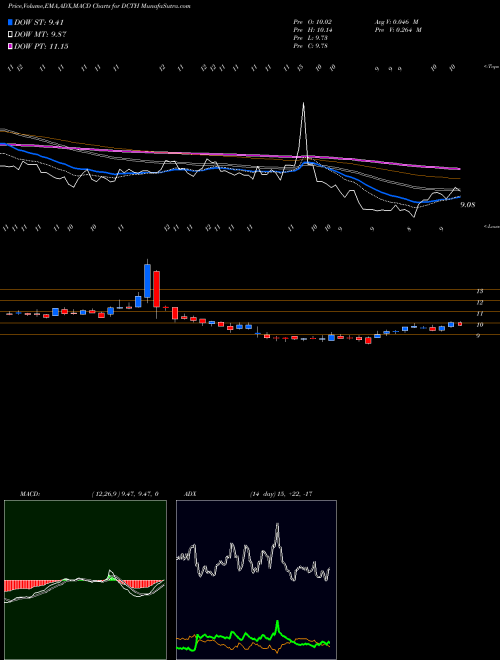Image resolution: width=500 pixels, height=660 pixels.
Task: Select the 'DOW PT: 11.15' legend text
Action: [x=41, y=46]
